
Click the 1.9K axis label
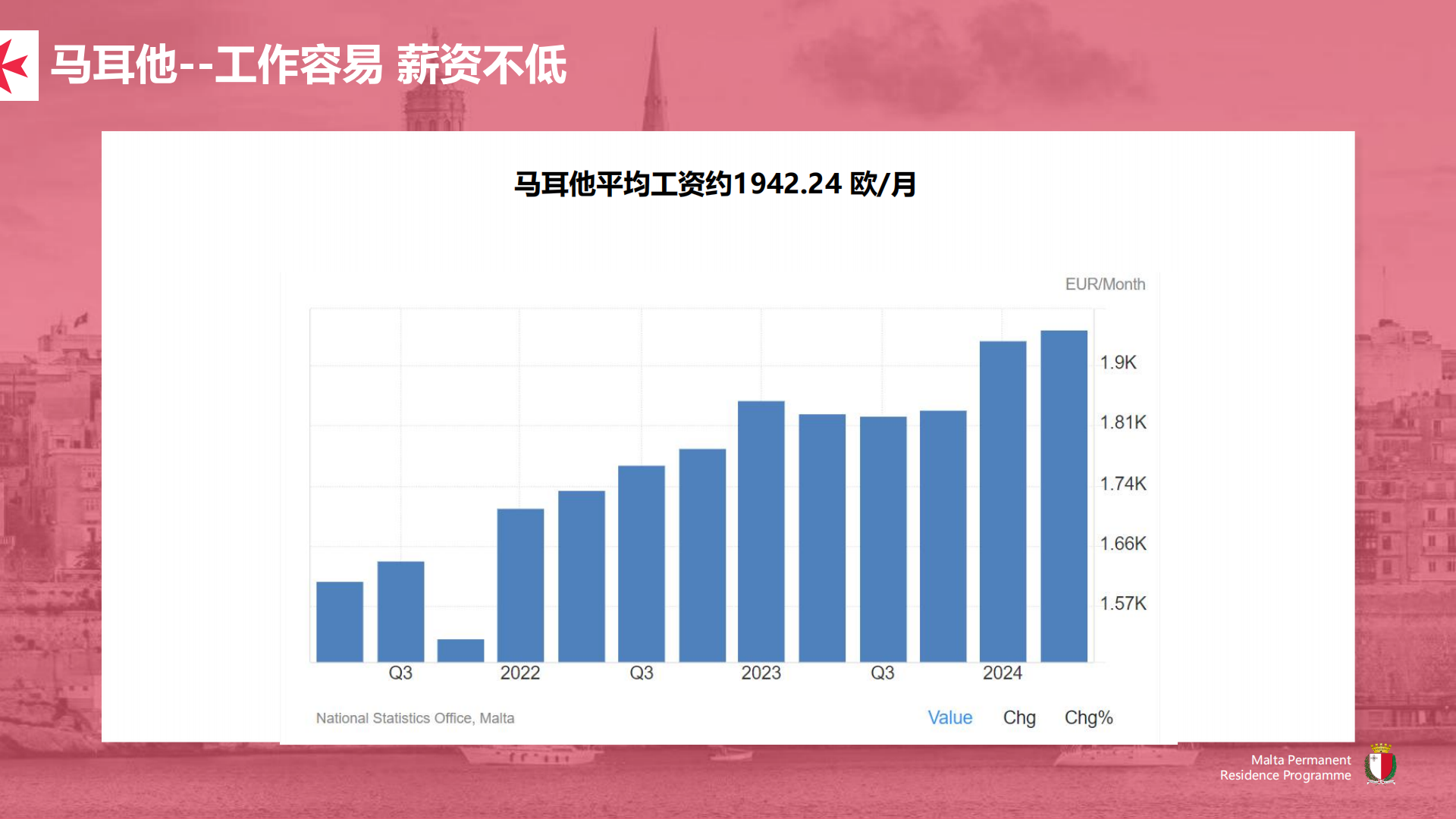1118,362
